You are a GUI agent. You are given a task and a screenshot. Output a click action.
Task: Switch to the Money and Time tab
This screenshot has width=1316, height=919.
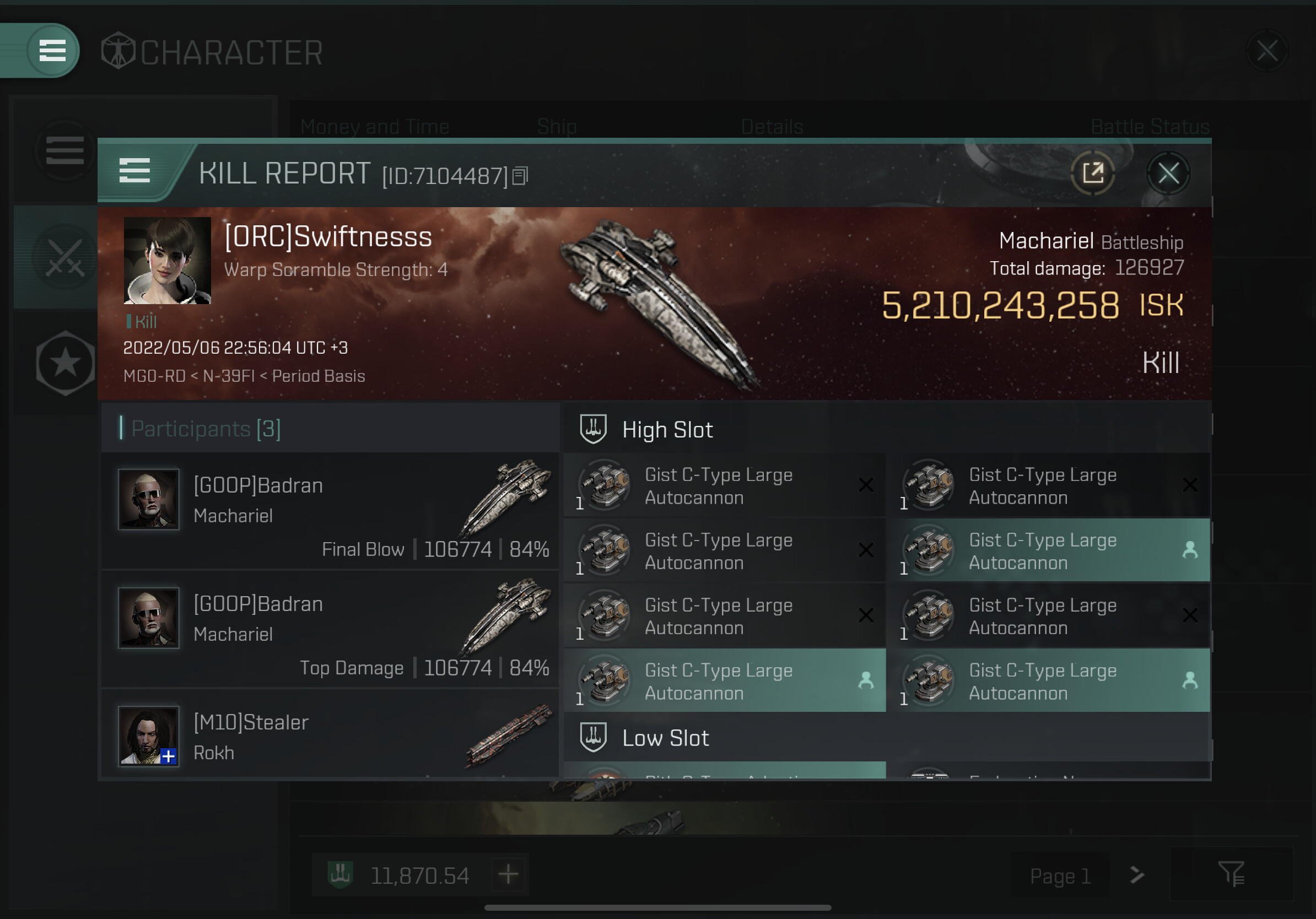374,127
